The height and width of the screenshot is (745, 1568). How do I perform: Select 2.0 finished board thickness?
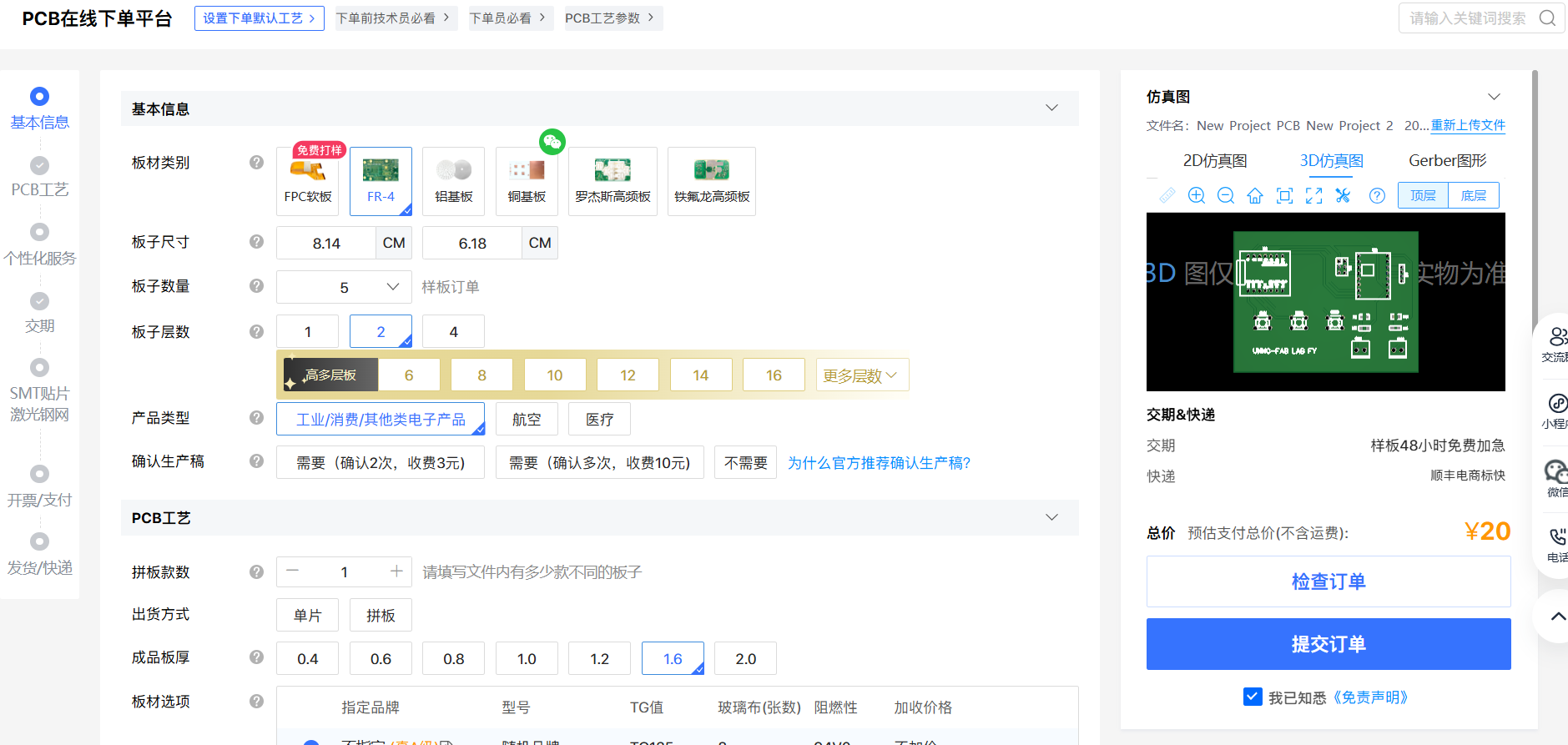coord(746,658)
